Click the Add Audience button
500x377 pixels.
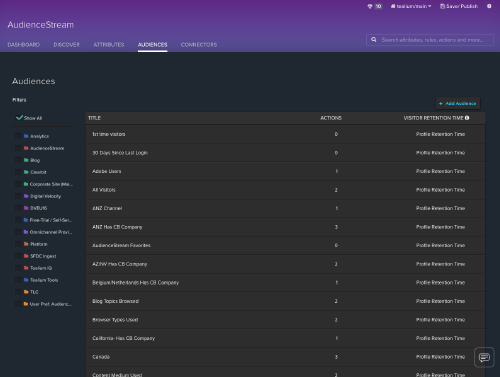click(458, 103)
